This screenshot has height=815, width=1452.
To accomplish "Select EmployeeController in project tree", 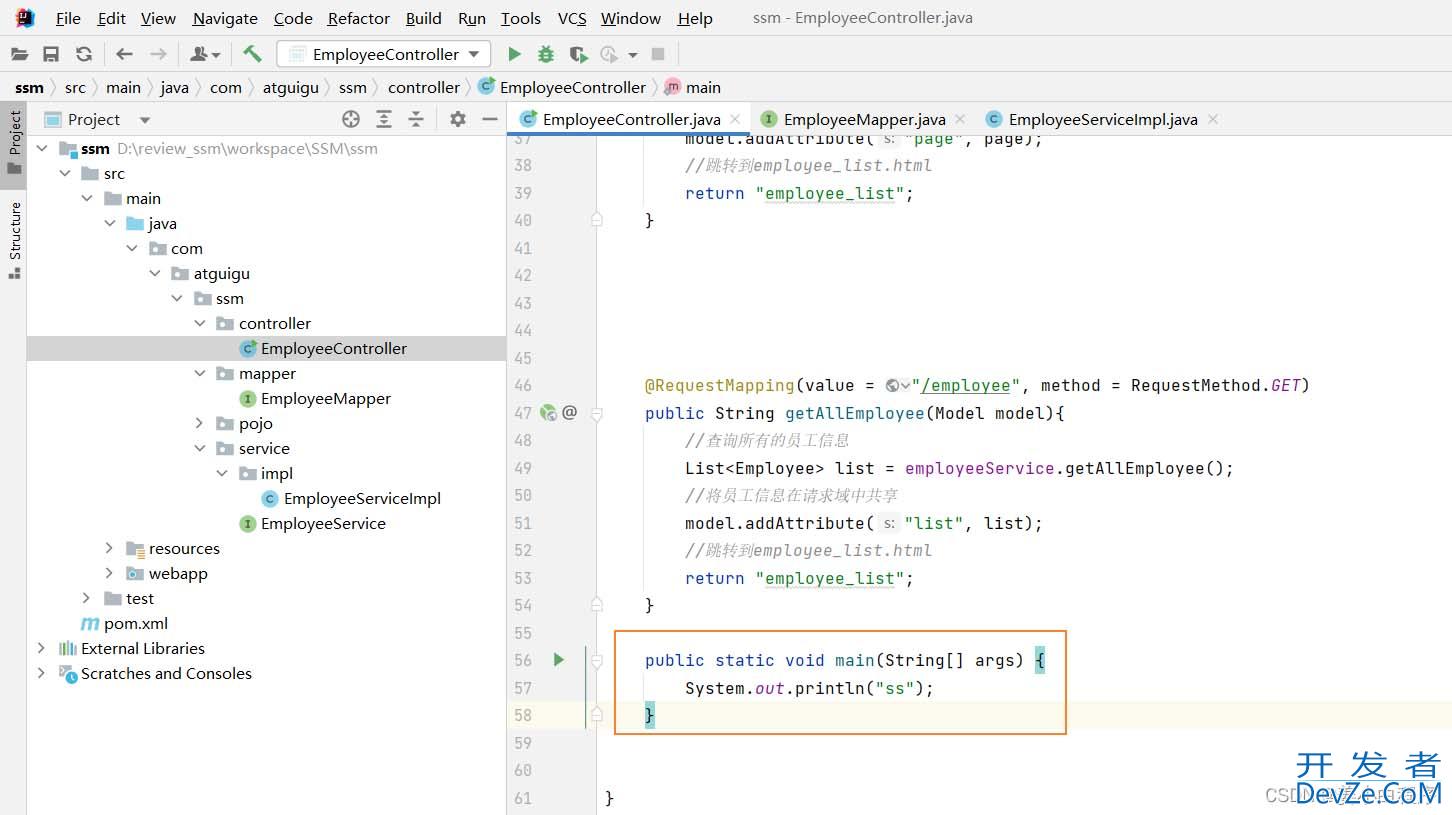I will (x=334, y=348).
